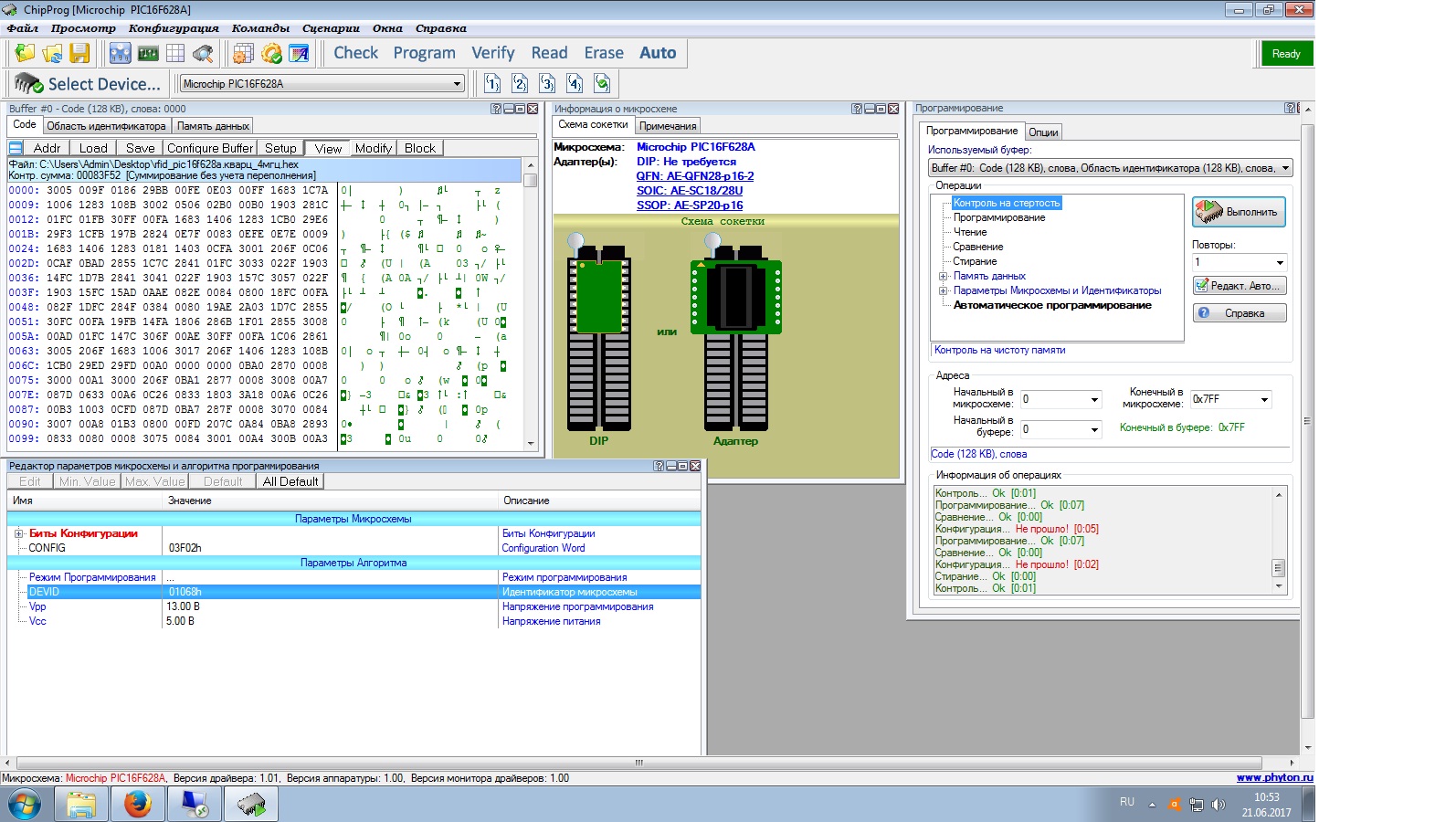Screen dimensions: 1456x822
Task: Click the Auto toolbar command
Action: tap(658, 53)
